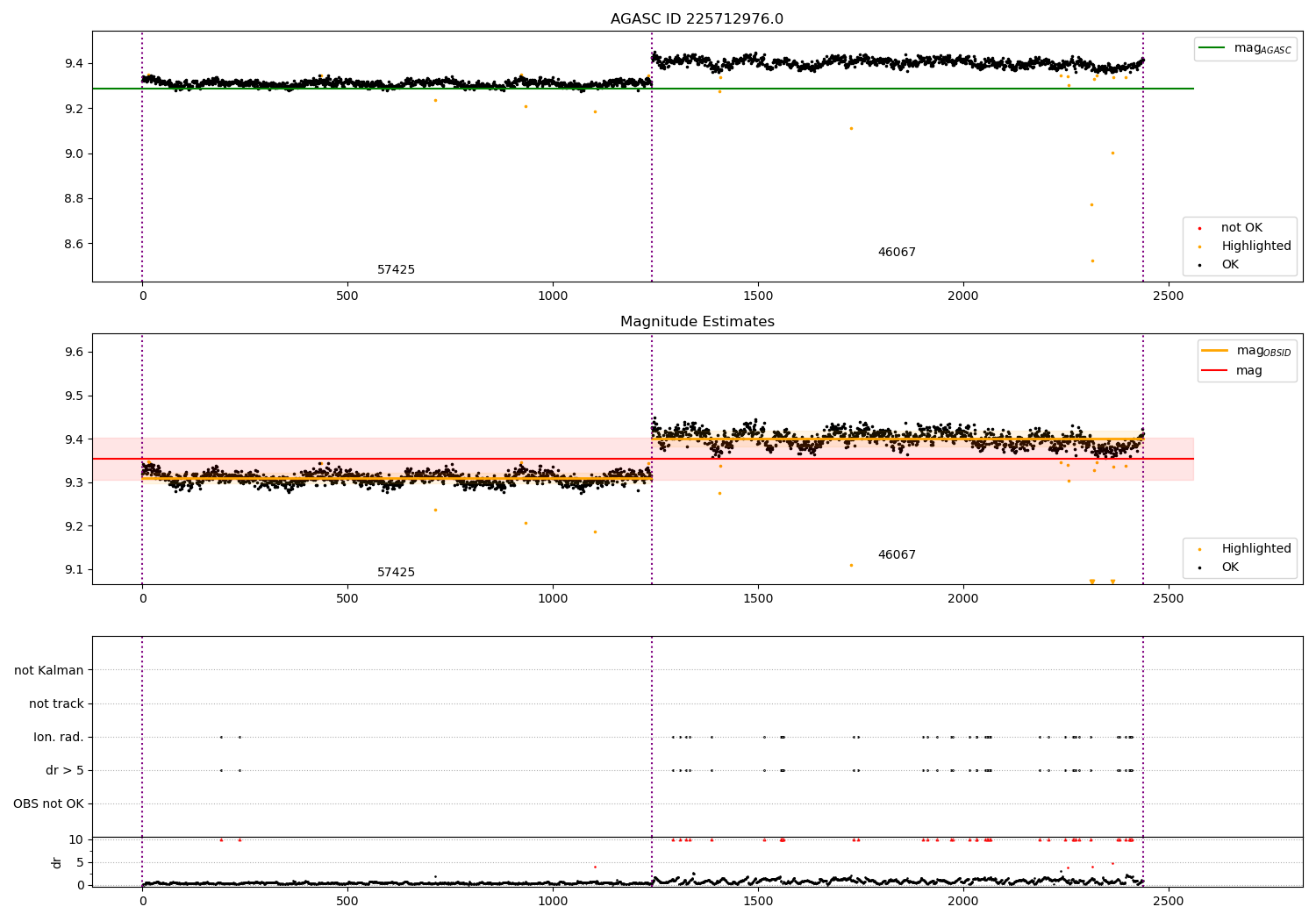Click x-axis tick '1000' of Magnitude Estimates plot
1316x921 pixels.
coord(553,599)
